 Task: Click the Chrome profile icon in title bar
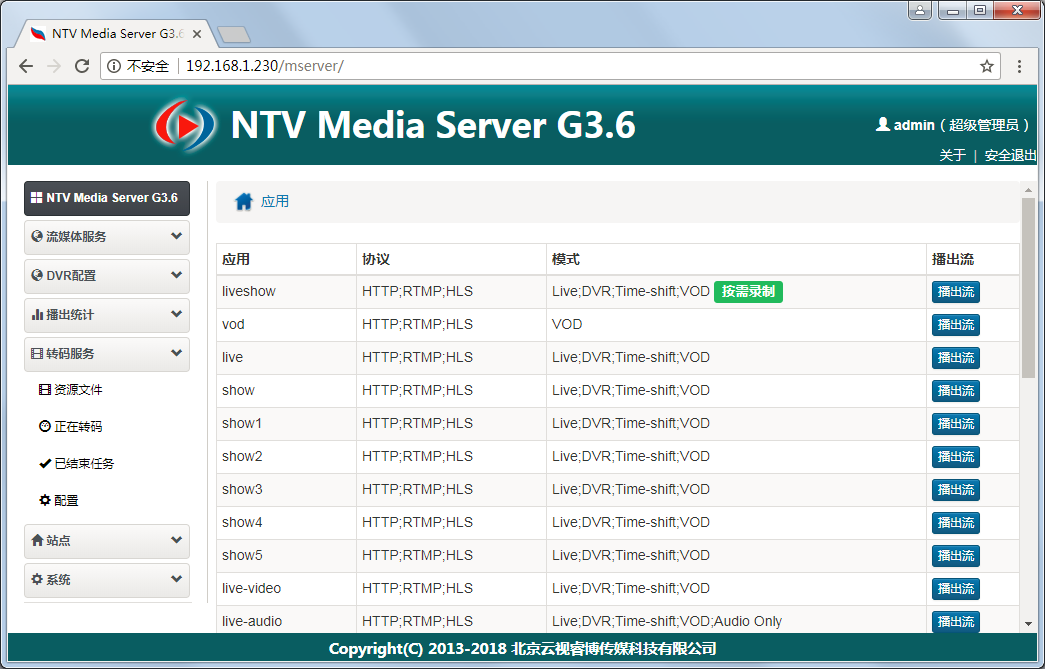click(920, 10)
